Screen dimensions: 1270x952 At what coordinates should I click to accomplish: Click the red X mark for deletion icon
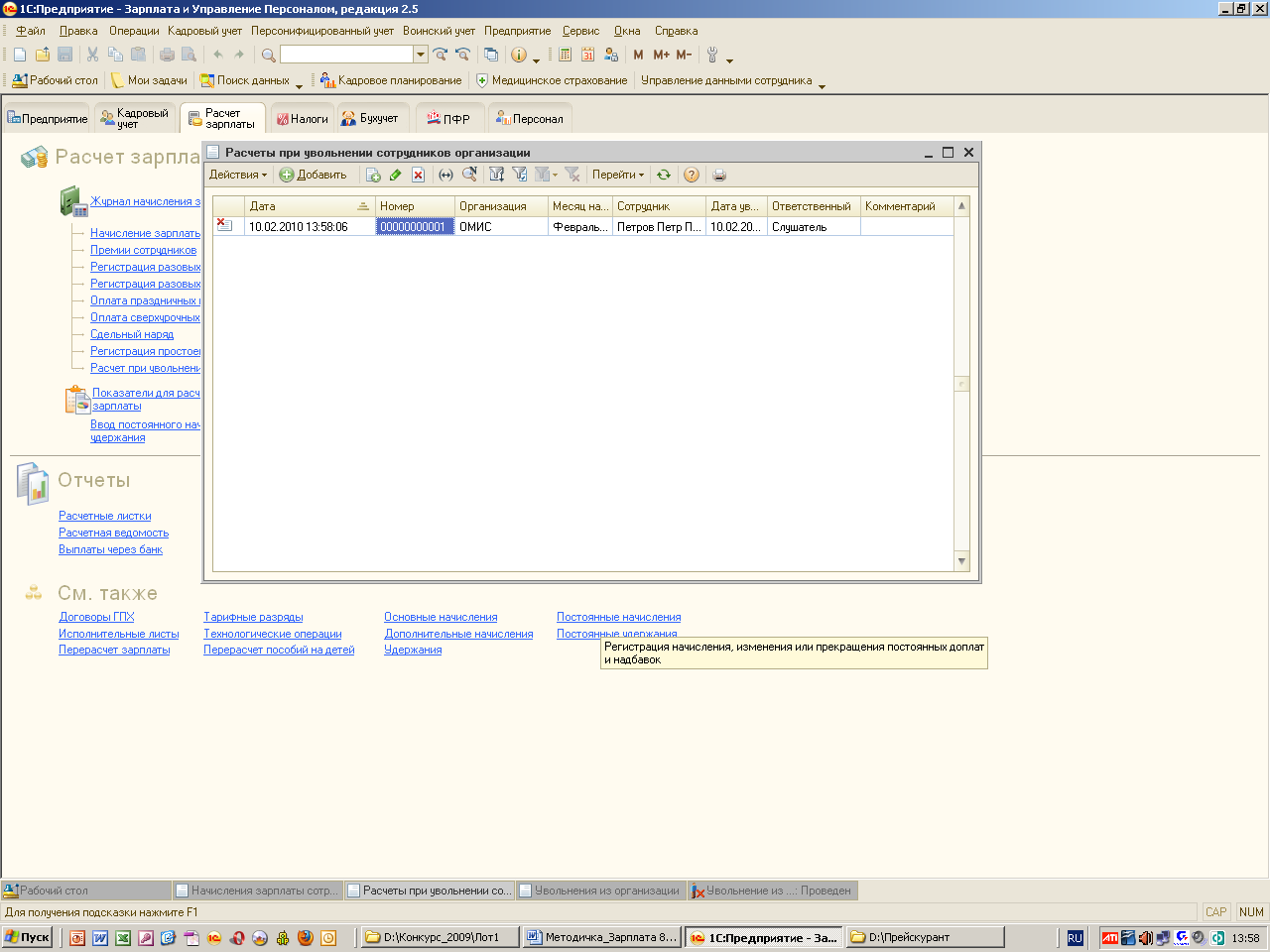[419, 175]
